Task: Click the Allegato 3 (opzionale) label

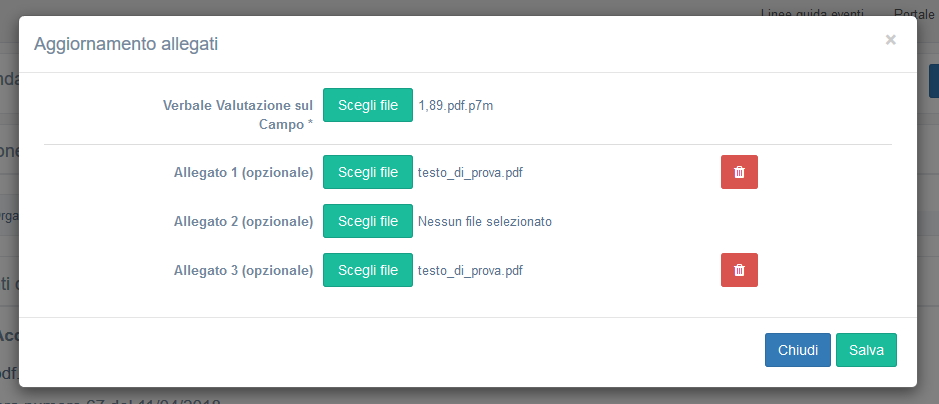Action: point(243,271)
